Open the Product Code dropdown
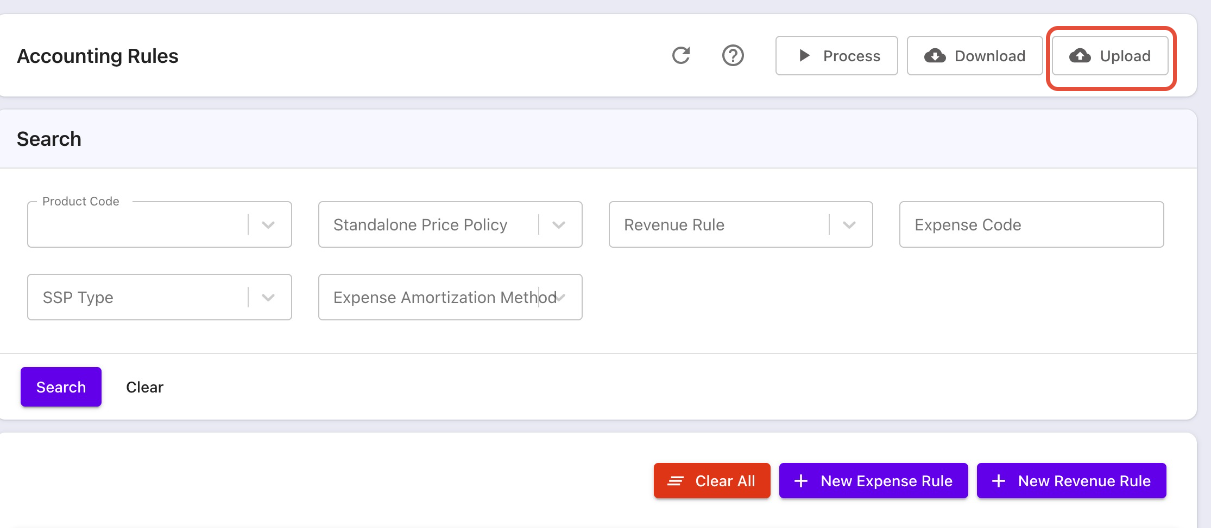The height and width of the screenshot is (528, 1211). click(268, 225)
